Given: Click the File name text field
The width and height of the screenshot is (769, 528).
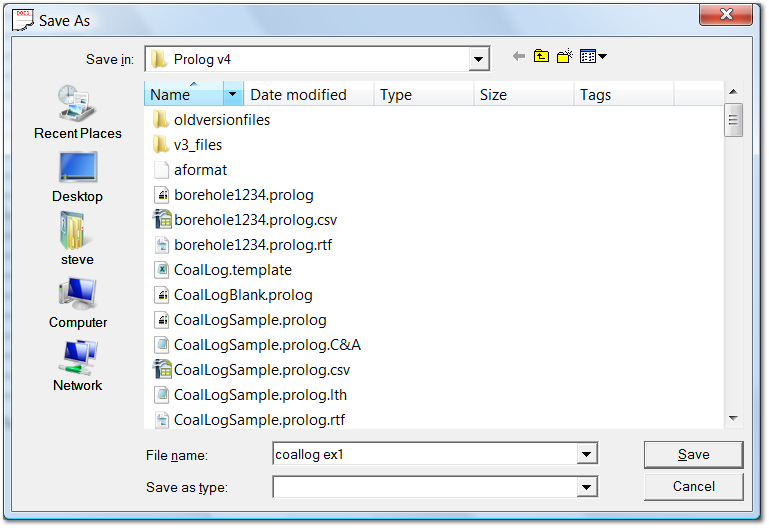Looking at the screenshot, I should tap(423, 455).
